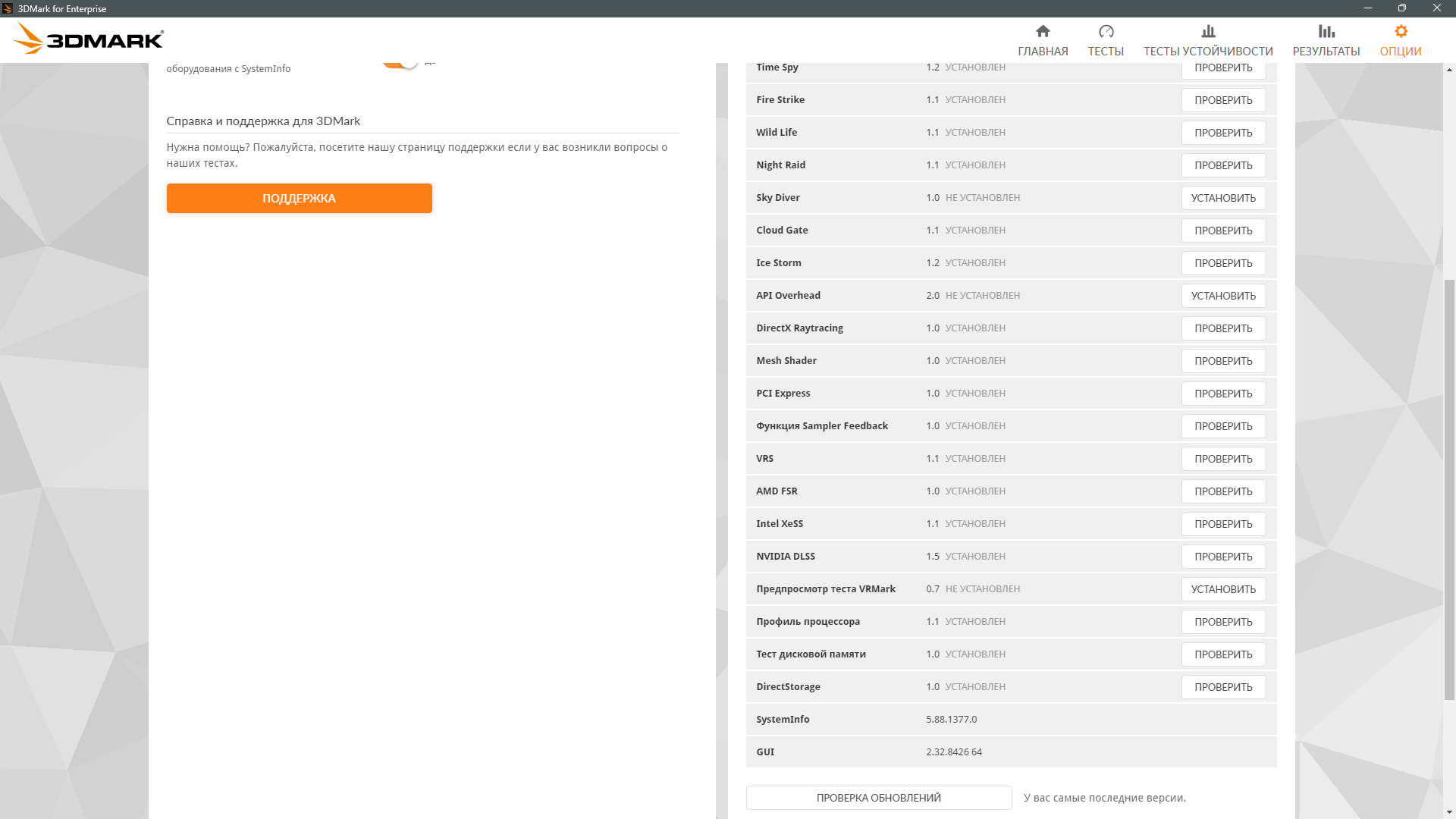Screen dimensions: 1456x819
Task: Click the orange ПОДДЕРЖКА button
Action: [300, 198]
